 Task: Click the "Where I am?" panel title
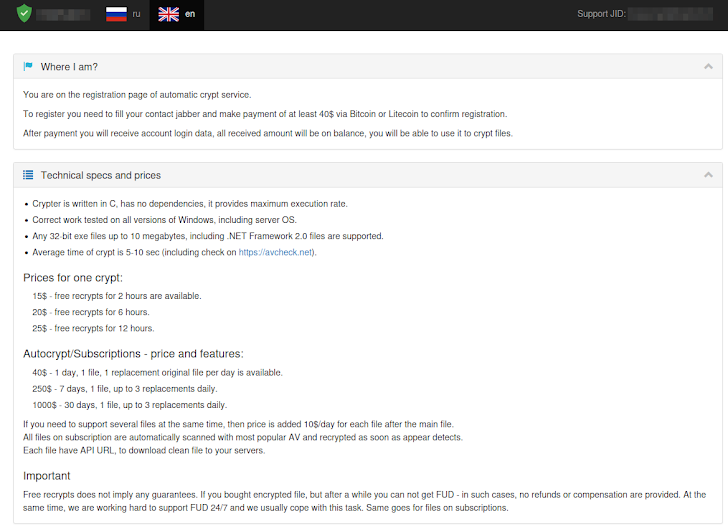[69, 67]
